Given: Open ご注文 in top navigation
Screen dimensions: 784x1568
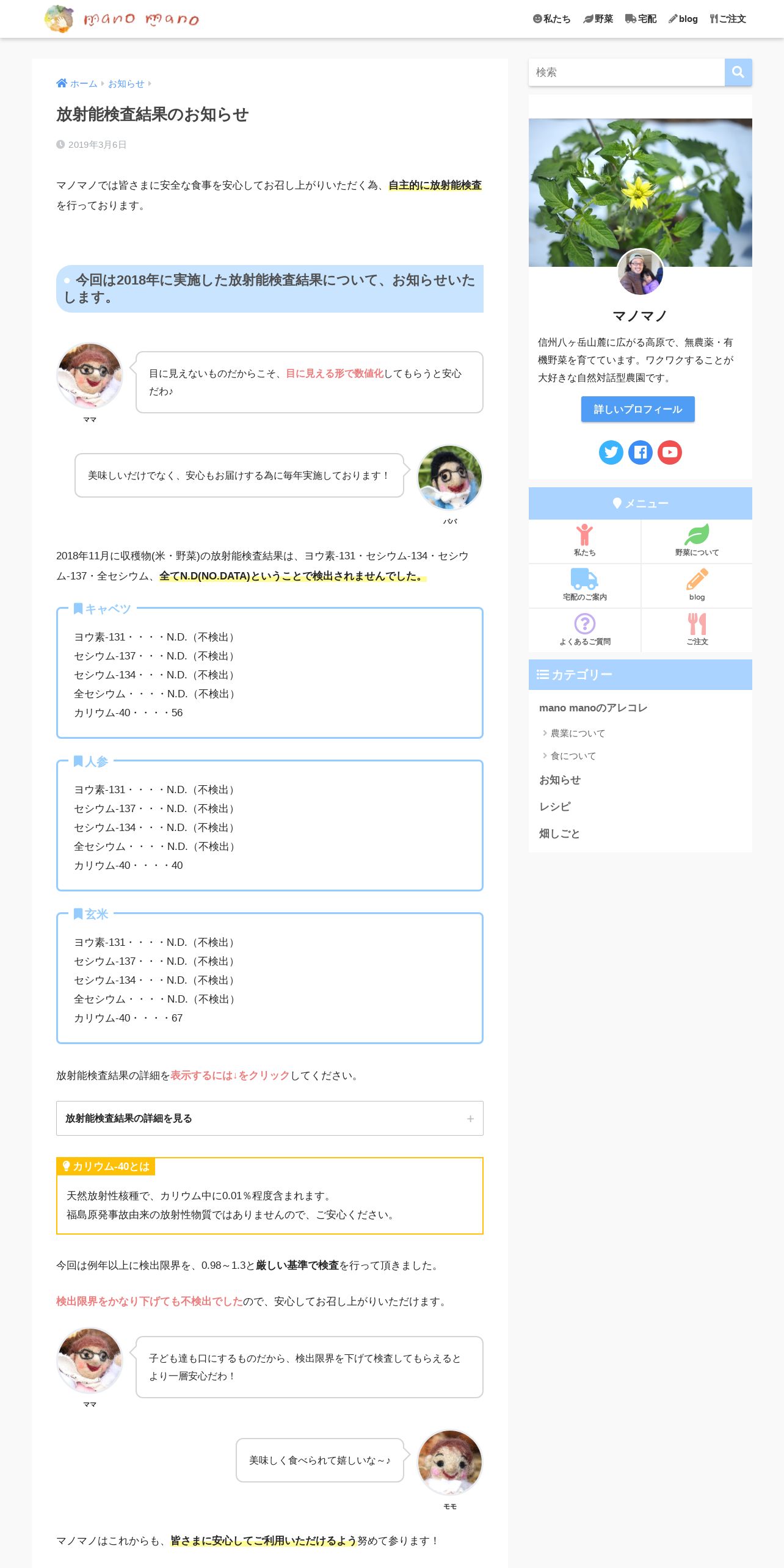Looking at the screenshot, I should [x=727, y=19].
